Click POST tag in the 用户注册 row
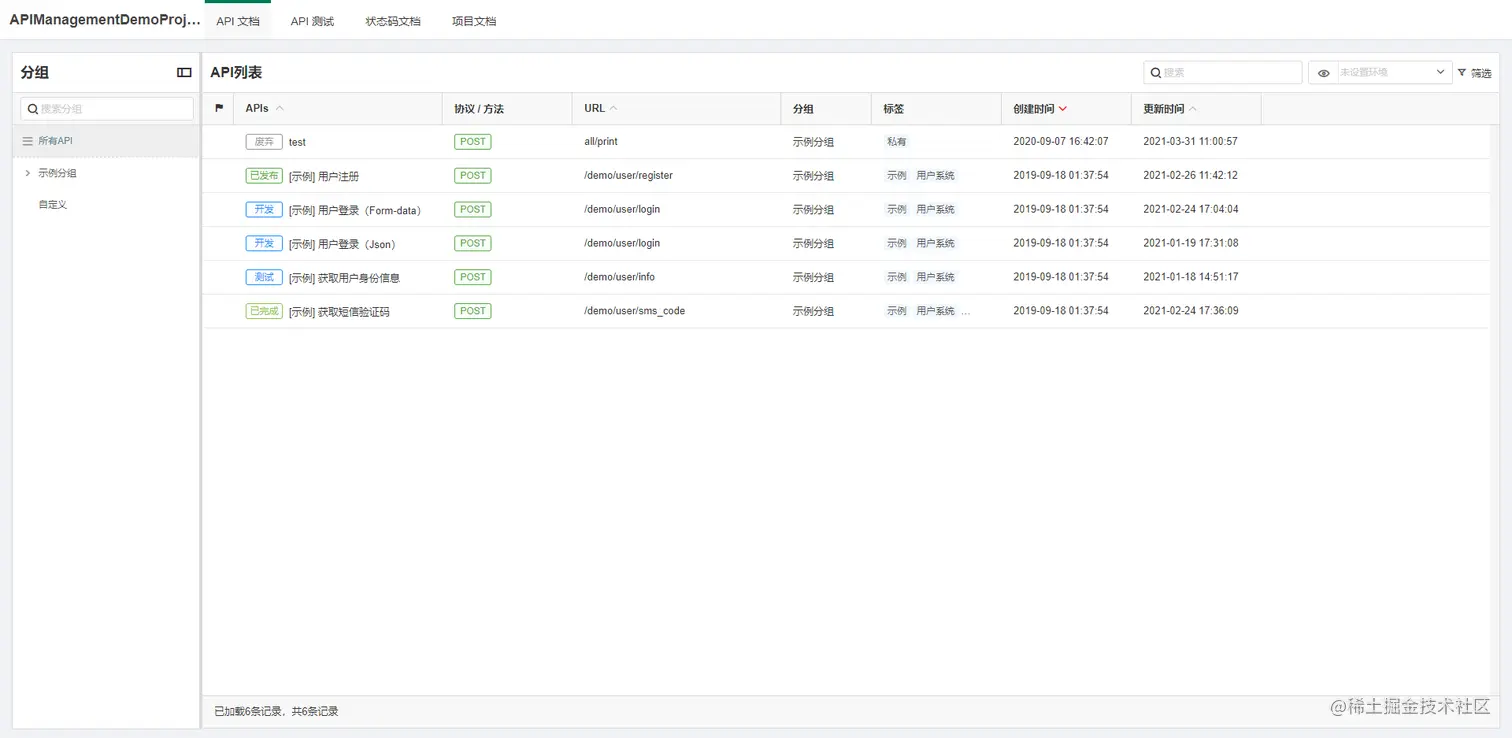This screenshot has height=738, width=1512. click(x=473, y=176)
